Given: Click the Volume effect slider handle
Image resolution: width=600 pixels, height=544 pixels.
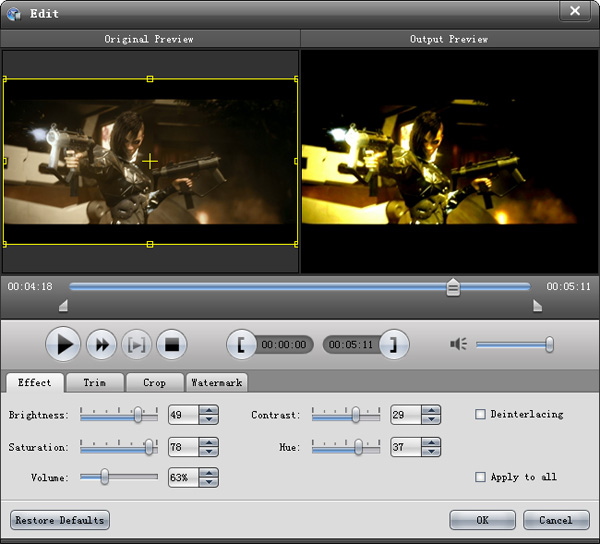Looking at the screenshot, I should pyautogui.click(x=104, y=477).
